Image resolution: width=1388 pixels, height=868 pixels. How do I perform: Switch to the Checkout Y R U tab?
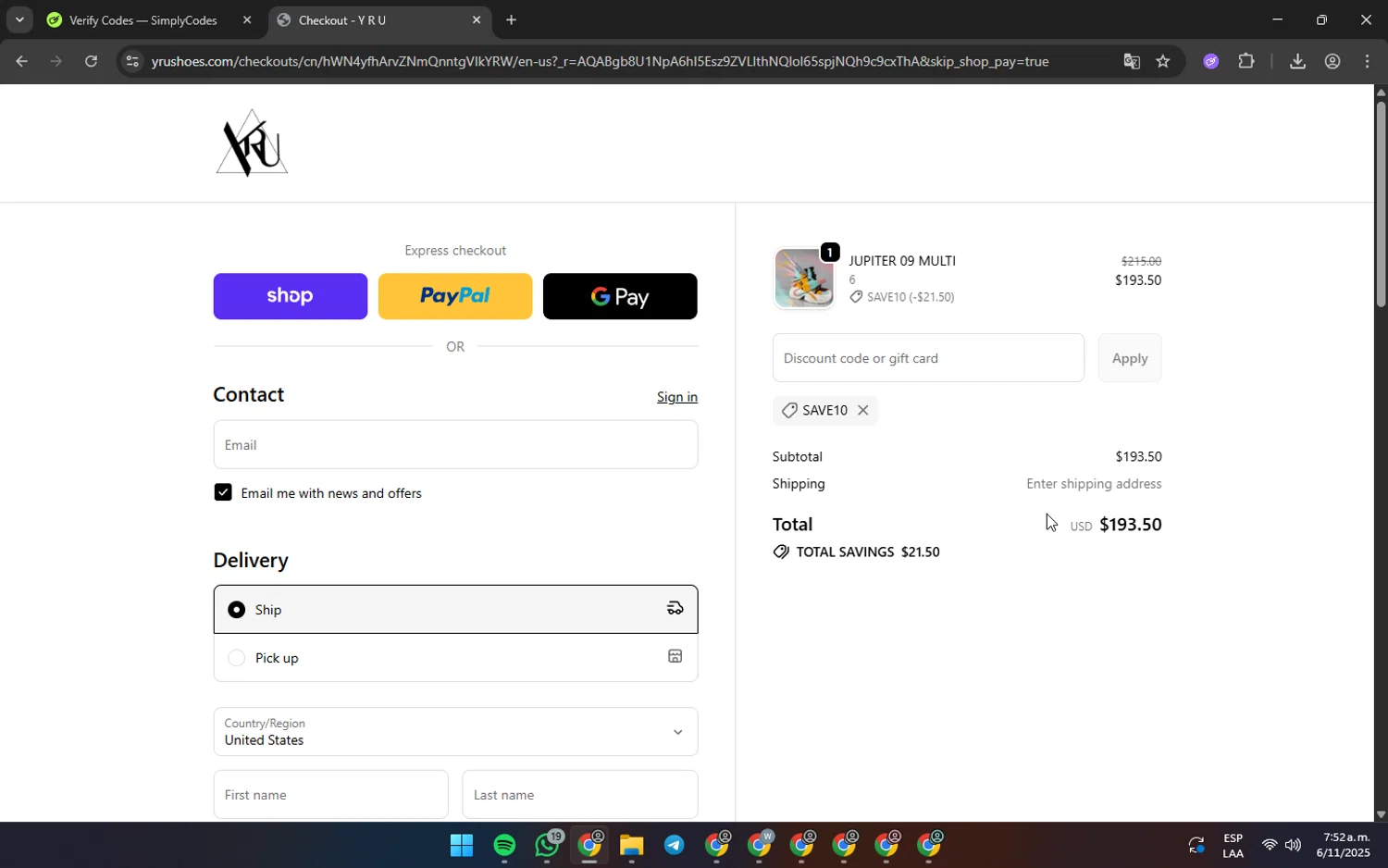click(379, 20)
